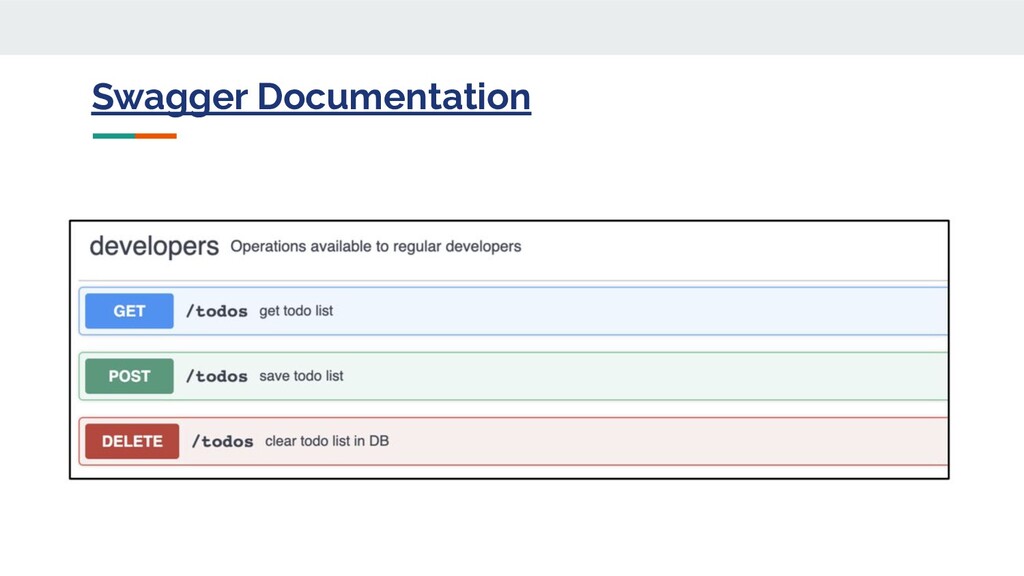Click the /todos path beside POST
Viewport: 1024px width, 576px height.
click(x=217, y=377)
